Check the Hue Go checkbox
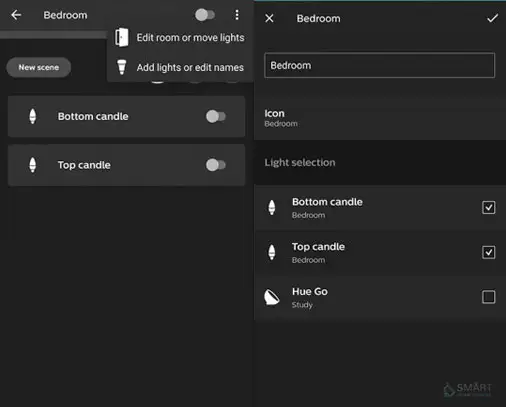 pos(488,297)
